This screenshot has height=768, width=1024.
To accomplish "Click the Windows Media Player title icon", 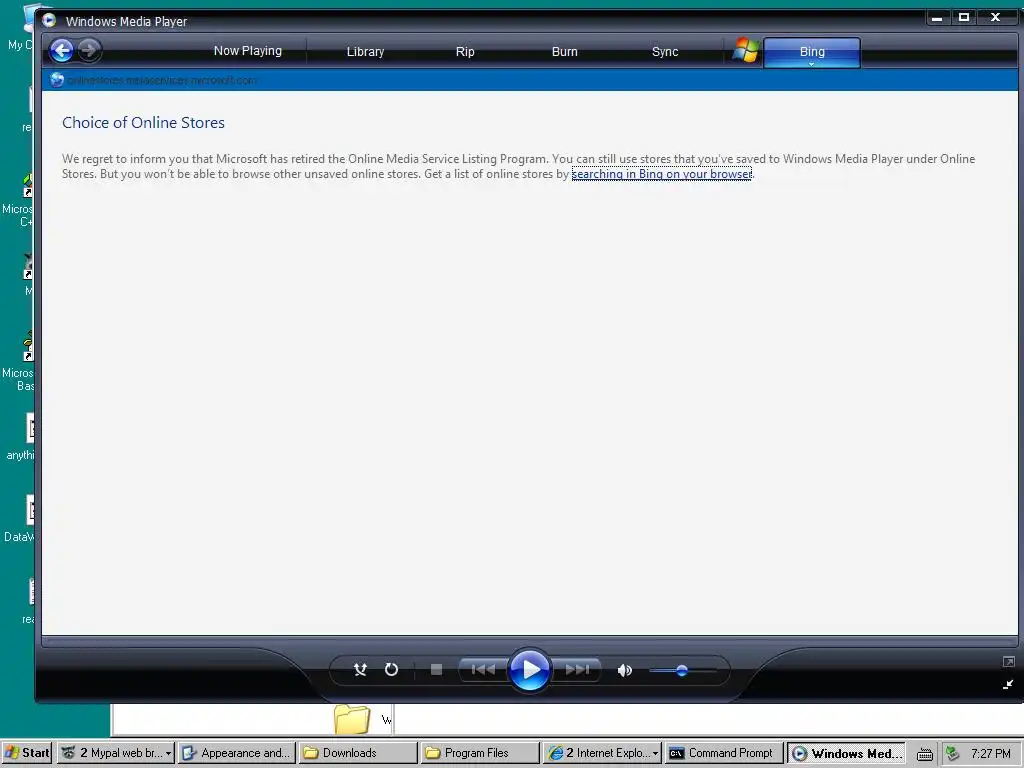I will (50, 21).
